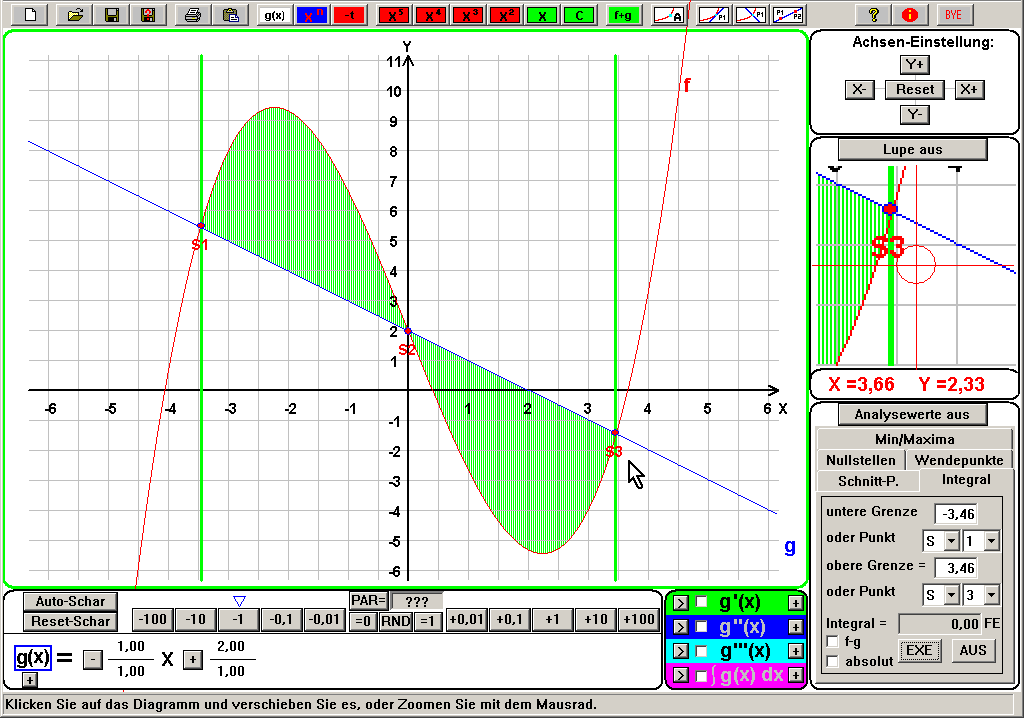Open help with the question mark icon

[873, 15]
